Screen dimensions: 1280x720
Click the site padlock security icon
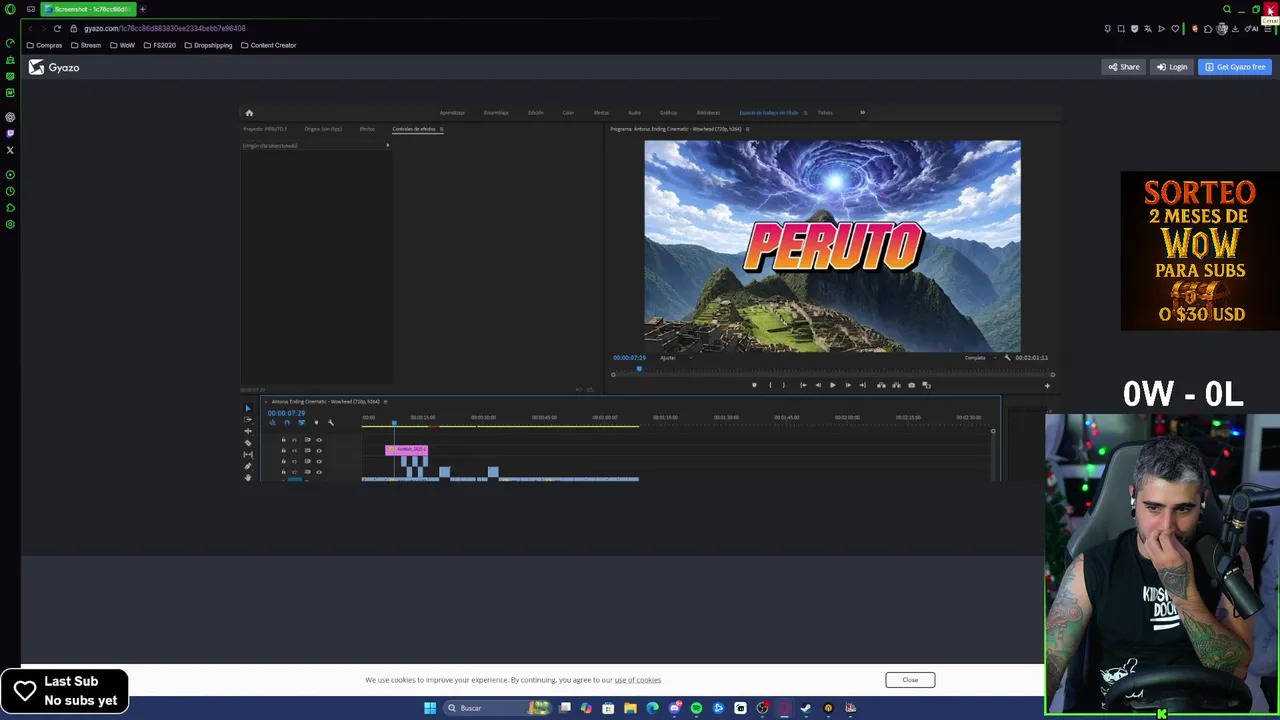pyautogui.click(x=73, y=28)
